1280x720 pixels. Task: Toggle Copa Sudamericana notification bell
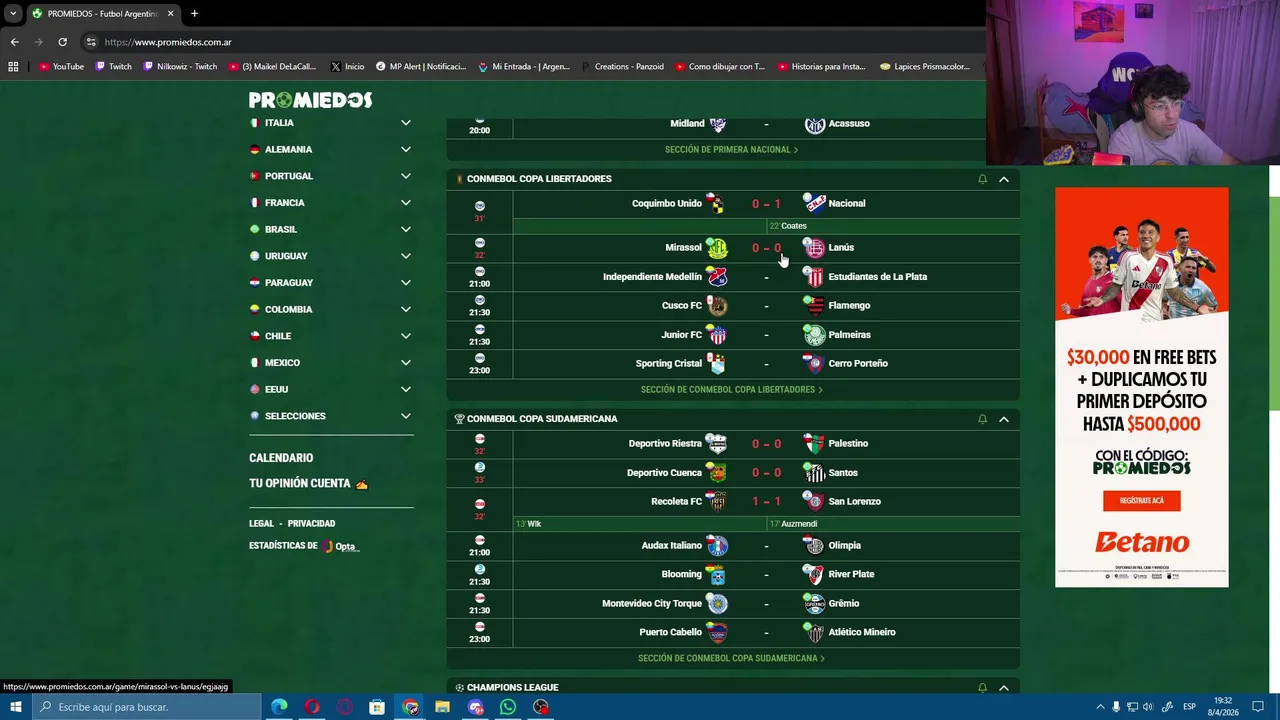(982, 419)
